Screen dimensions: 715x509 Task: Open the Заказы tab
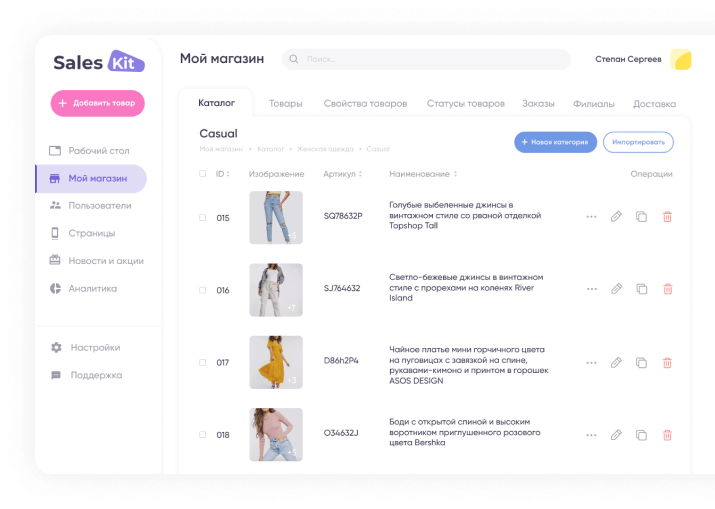pos(538,104)
